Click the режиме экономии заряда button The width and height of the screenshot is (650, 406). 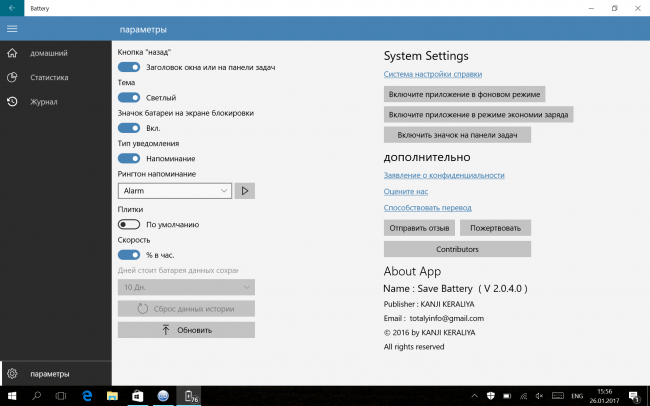click(x=478, y=114)
